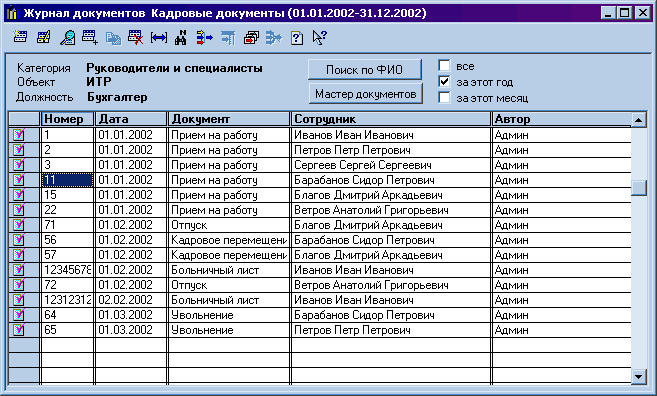The height and width of the screenshot is (396, 657).
Task: Click the row icon for document 15
Action: (x=19, y=195)
